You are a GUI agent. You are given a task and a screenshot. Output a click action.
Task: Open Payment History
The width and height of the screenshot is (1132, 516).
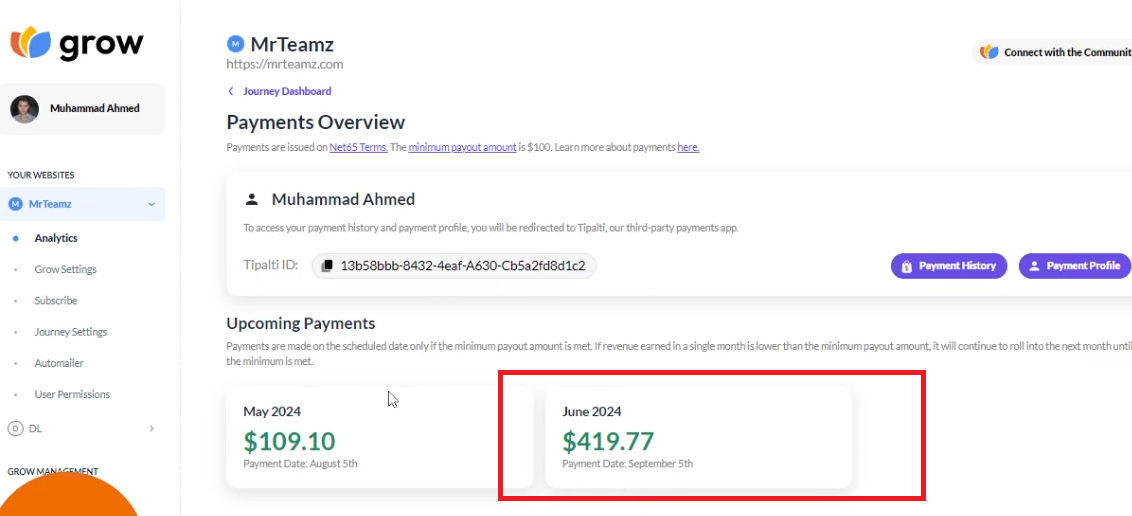949,266
